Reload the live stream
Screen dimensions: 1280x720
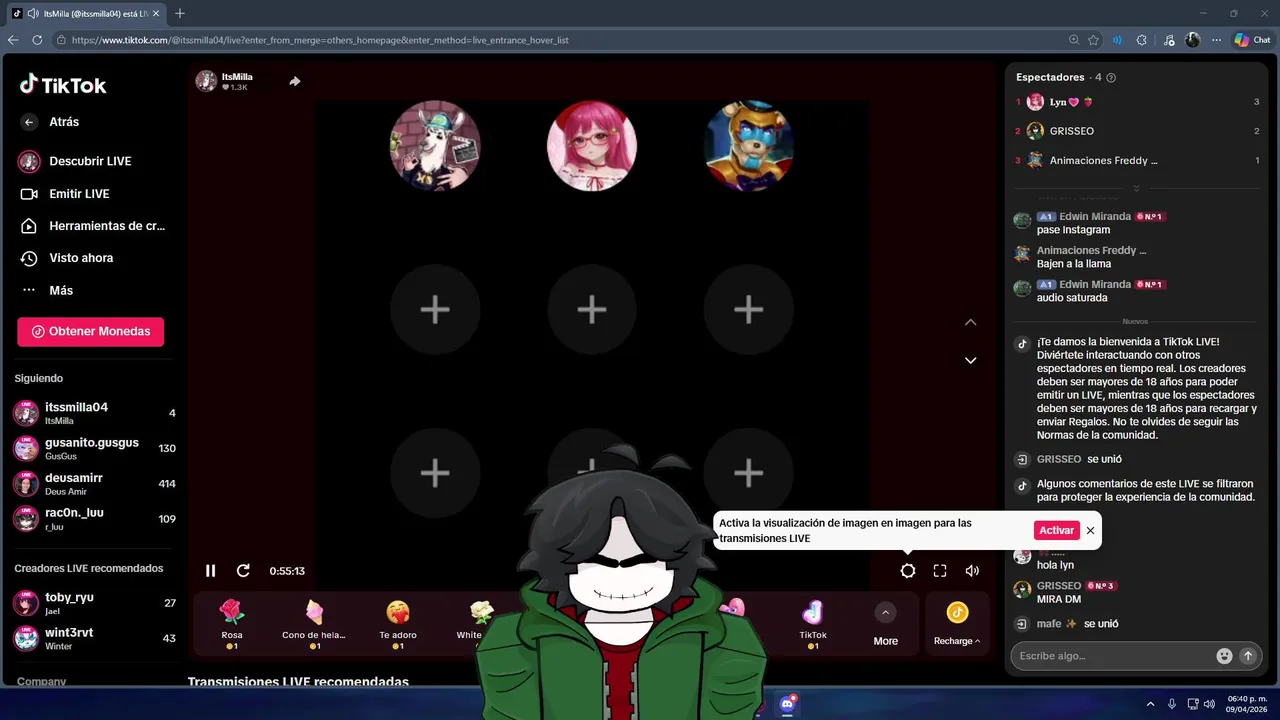click(x=243, y=570)
